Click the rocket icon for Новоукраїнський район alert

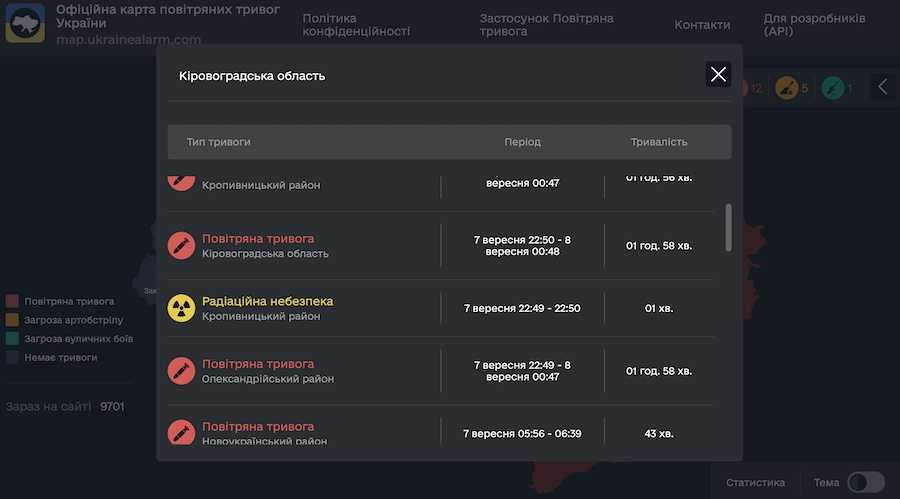pos(181,432)
